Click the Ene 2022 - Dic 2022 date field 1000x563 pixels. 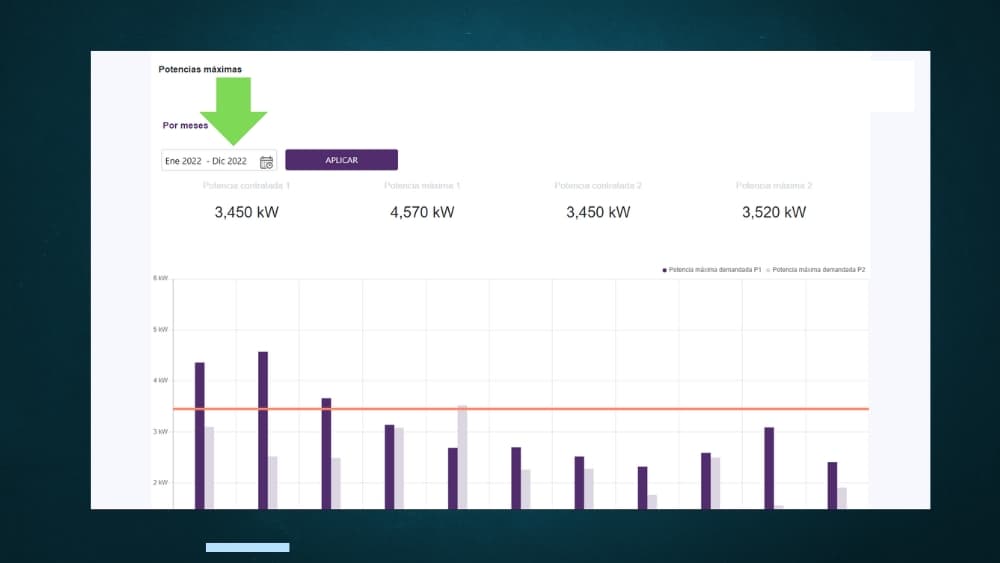coord(208,161)
